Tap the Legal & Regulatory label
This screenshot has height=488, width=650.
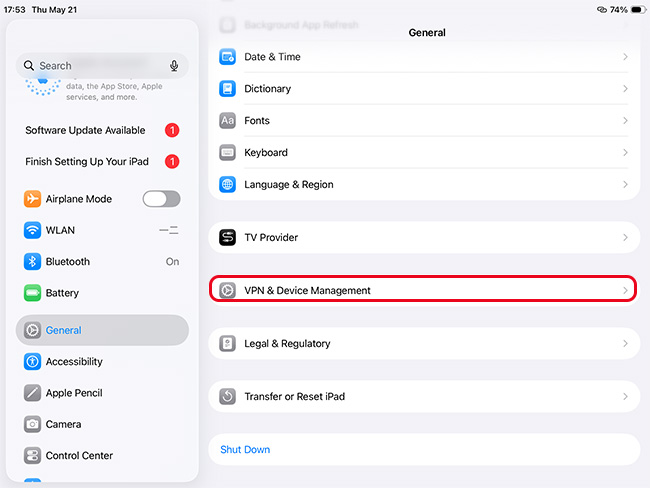coord(287,344)
